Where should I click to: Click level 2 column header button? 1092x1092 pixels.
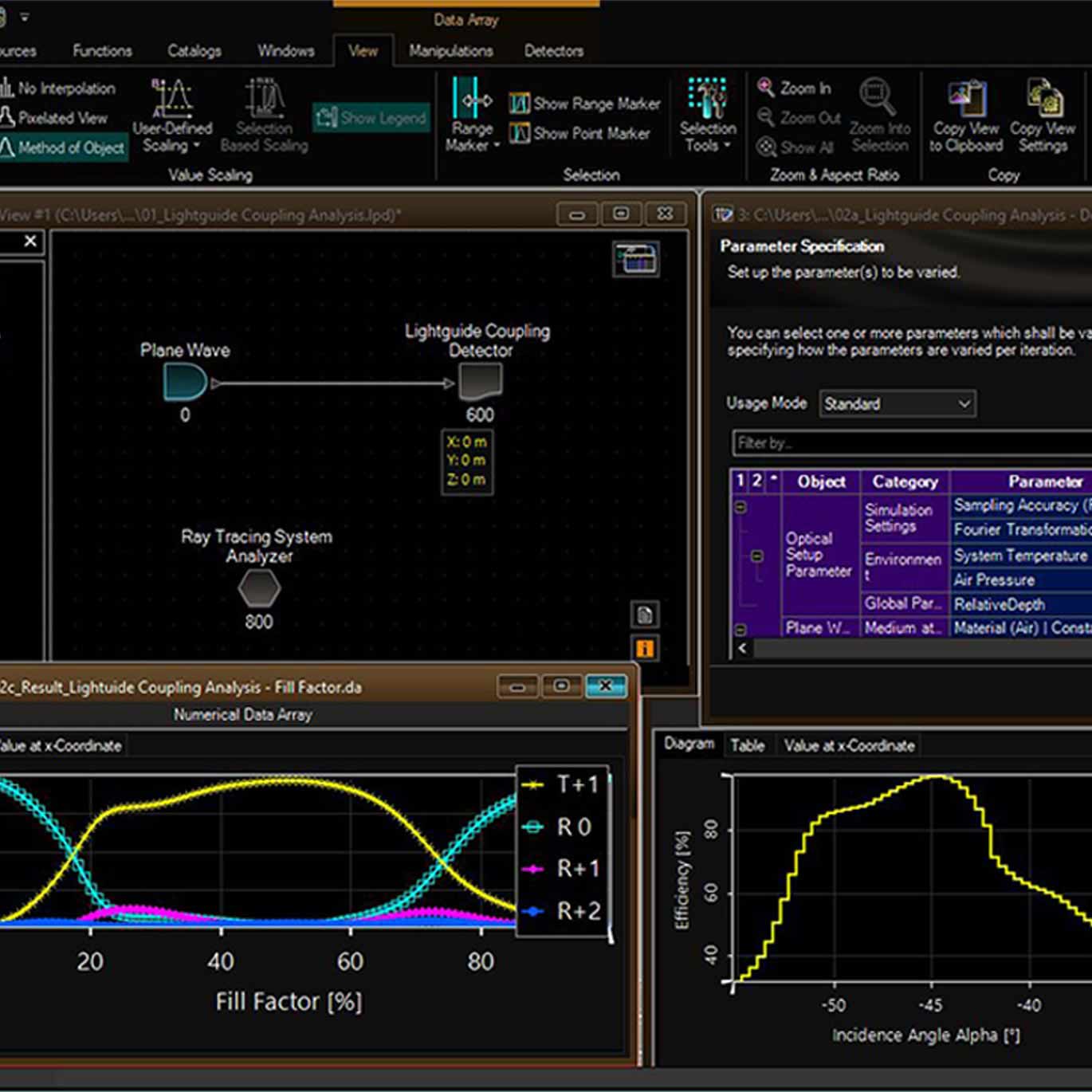(x=756, y=481)
